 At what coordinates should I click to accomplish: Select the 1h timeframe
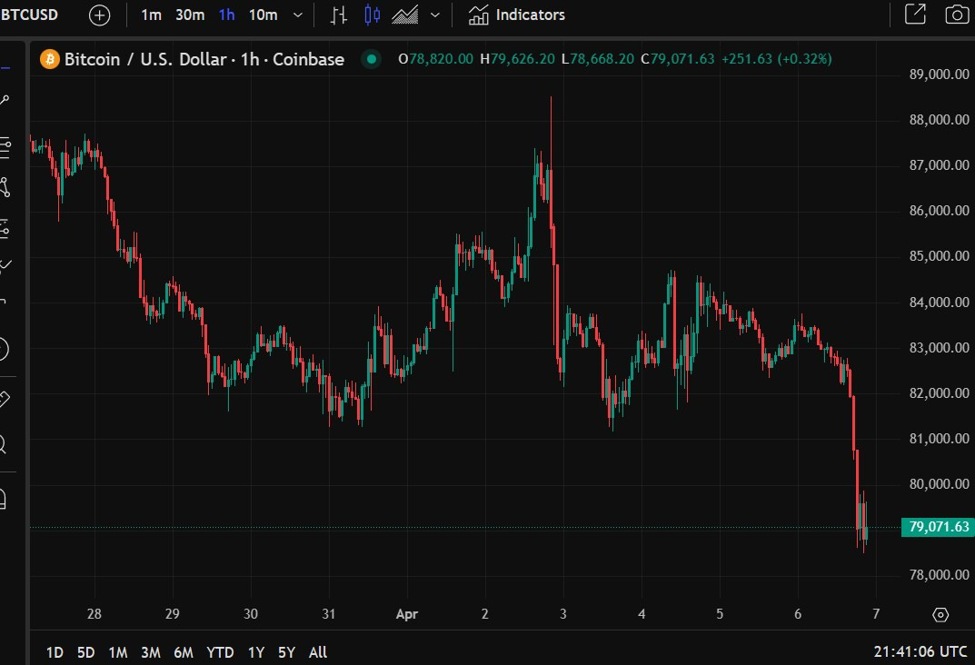click(227, 15)
